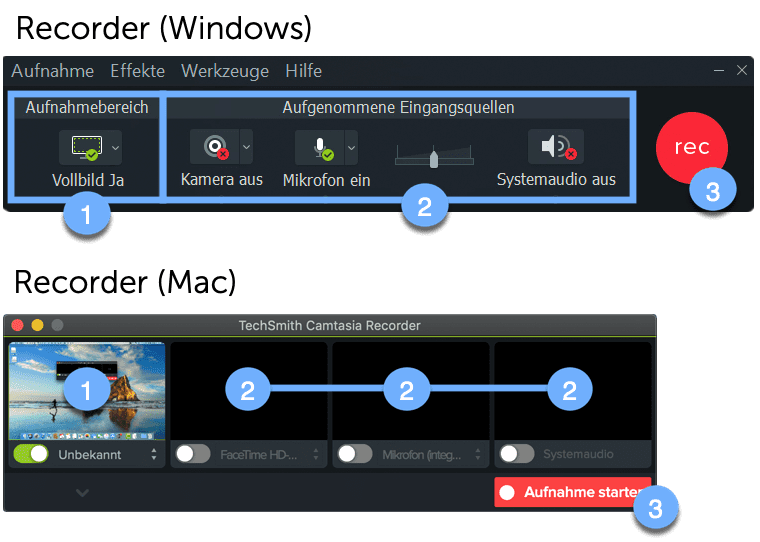Open the microphone source dropdown arrow
Viewport: 760px width, 542px height.
pos(351,147)
